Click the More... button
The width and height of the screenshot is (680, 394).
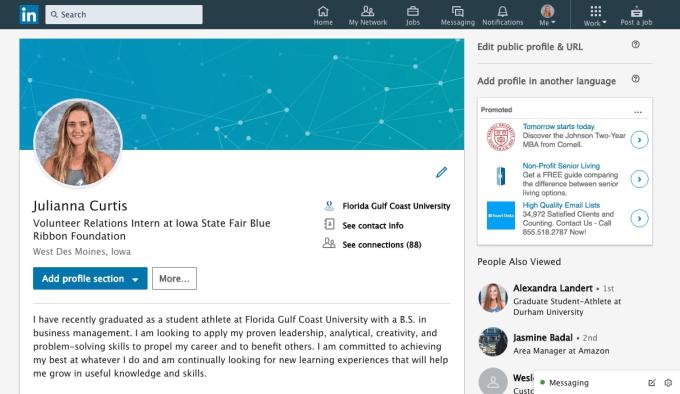tap(174, 278)
